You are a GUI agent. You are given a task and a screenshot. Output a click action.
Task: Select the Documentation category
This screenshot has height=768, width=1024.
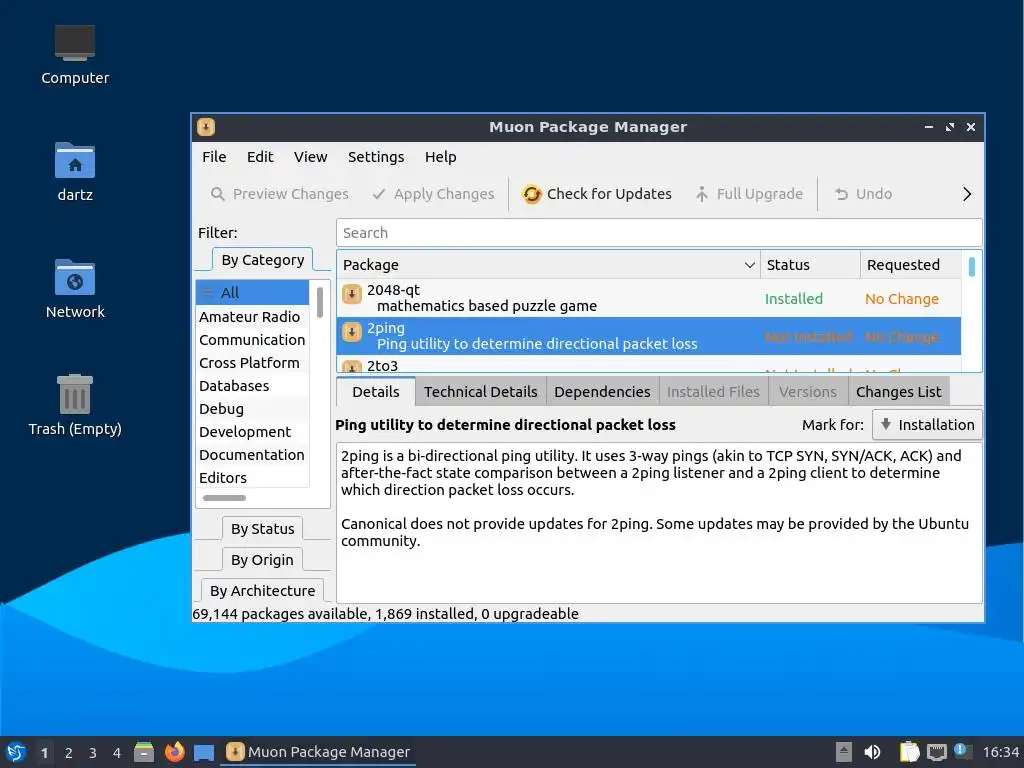click(252, 455)
